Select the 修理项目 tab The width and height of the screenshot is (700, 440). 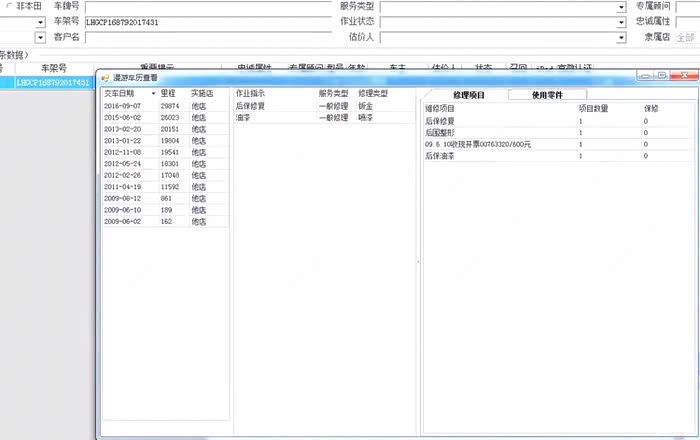click(468, 95)
